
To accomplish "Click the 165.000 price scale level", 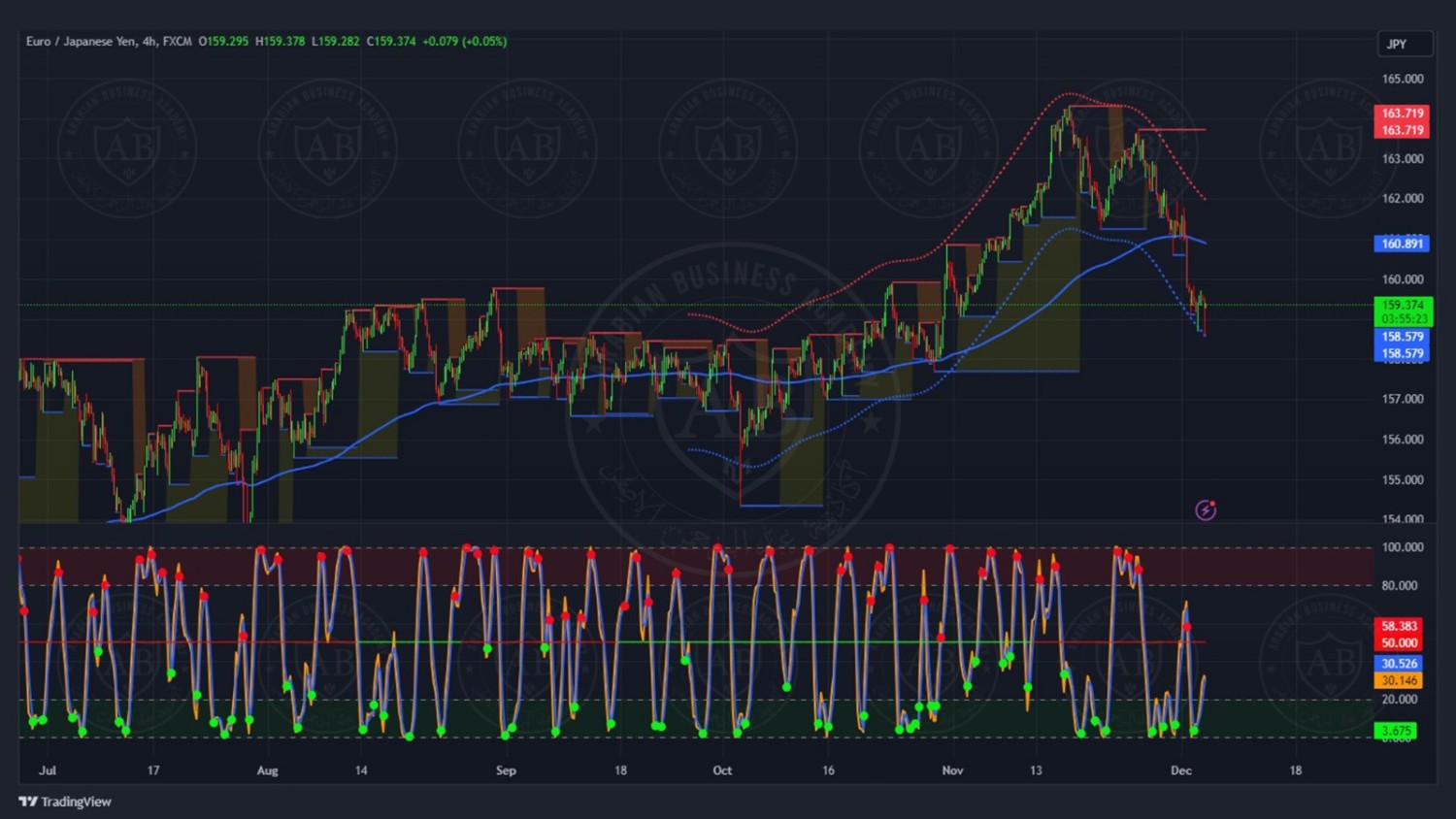I will coord(1403,79).
